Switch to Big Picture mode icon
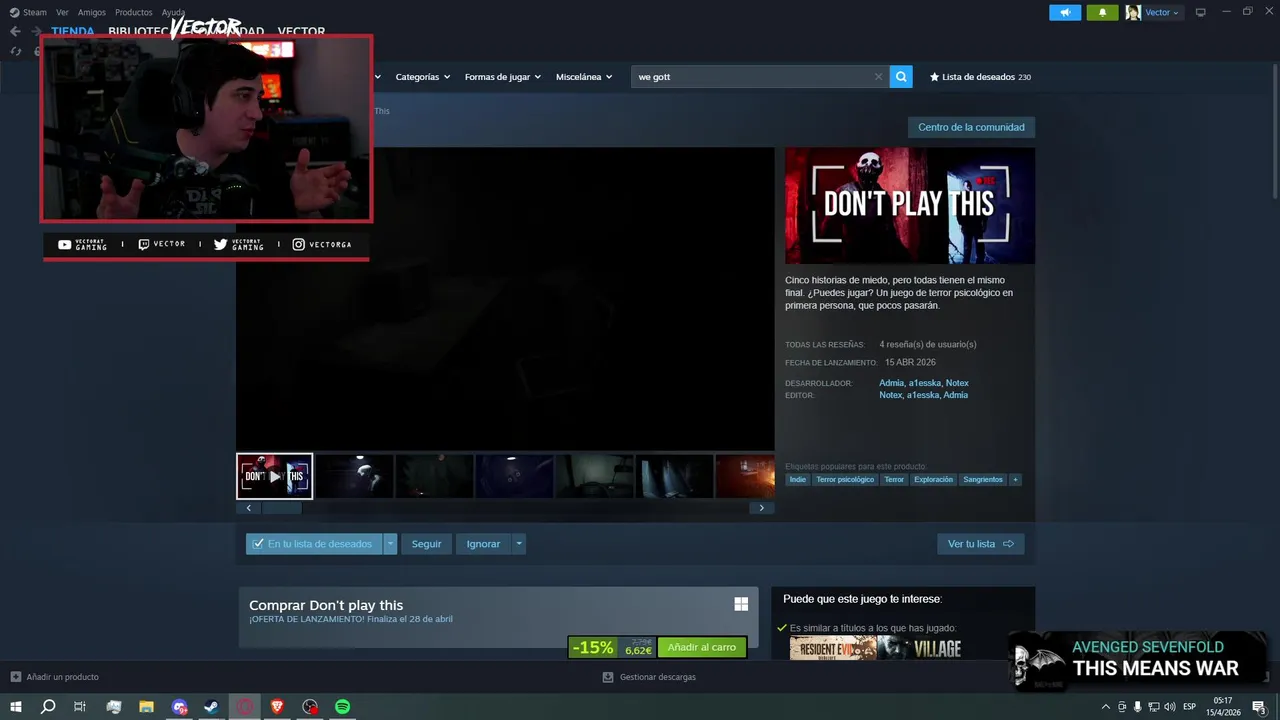Screen dimensions: 1280x720 [x=1201, y=12]
